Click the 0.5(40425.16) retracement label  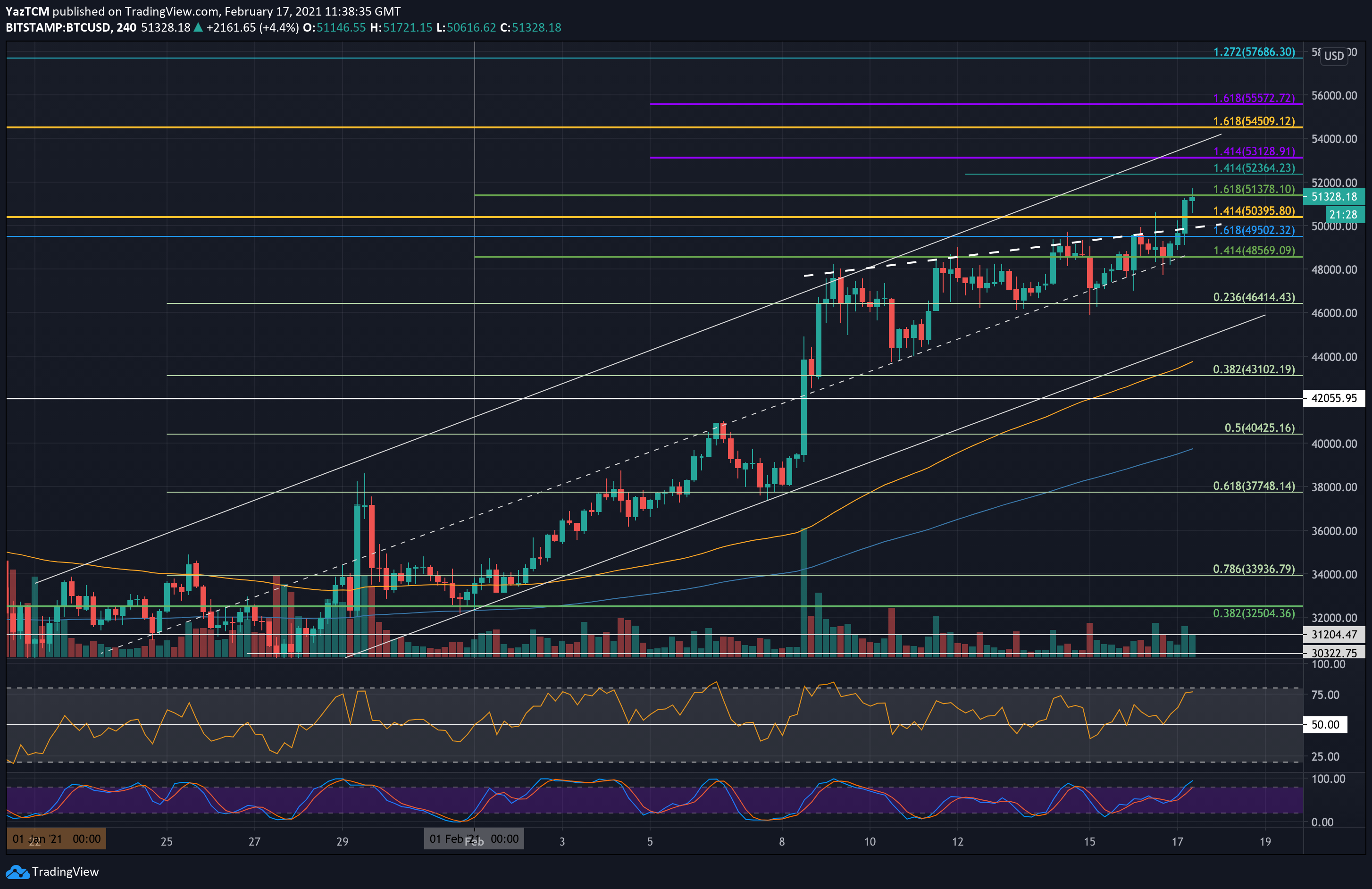tap(1260, 428)
